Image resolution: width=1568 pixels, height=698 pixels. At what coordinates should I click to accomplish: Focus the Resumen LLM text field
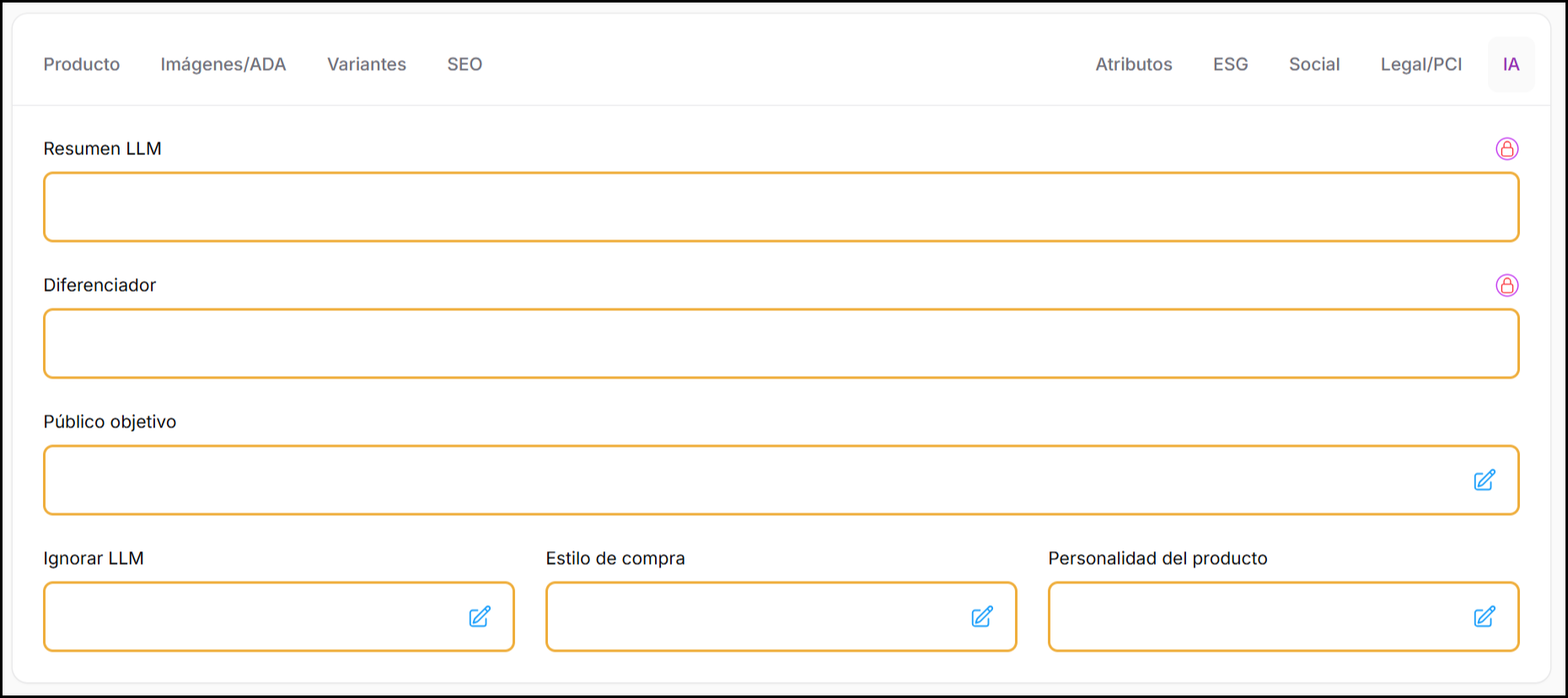click(x=781, y=207)
